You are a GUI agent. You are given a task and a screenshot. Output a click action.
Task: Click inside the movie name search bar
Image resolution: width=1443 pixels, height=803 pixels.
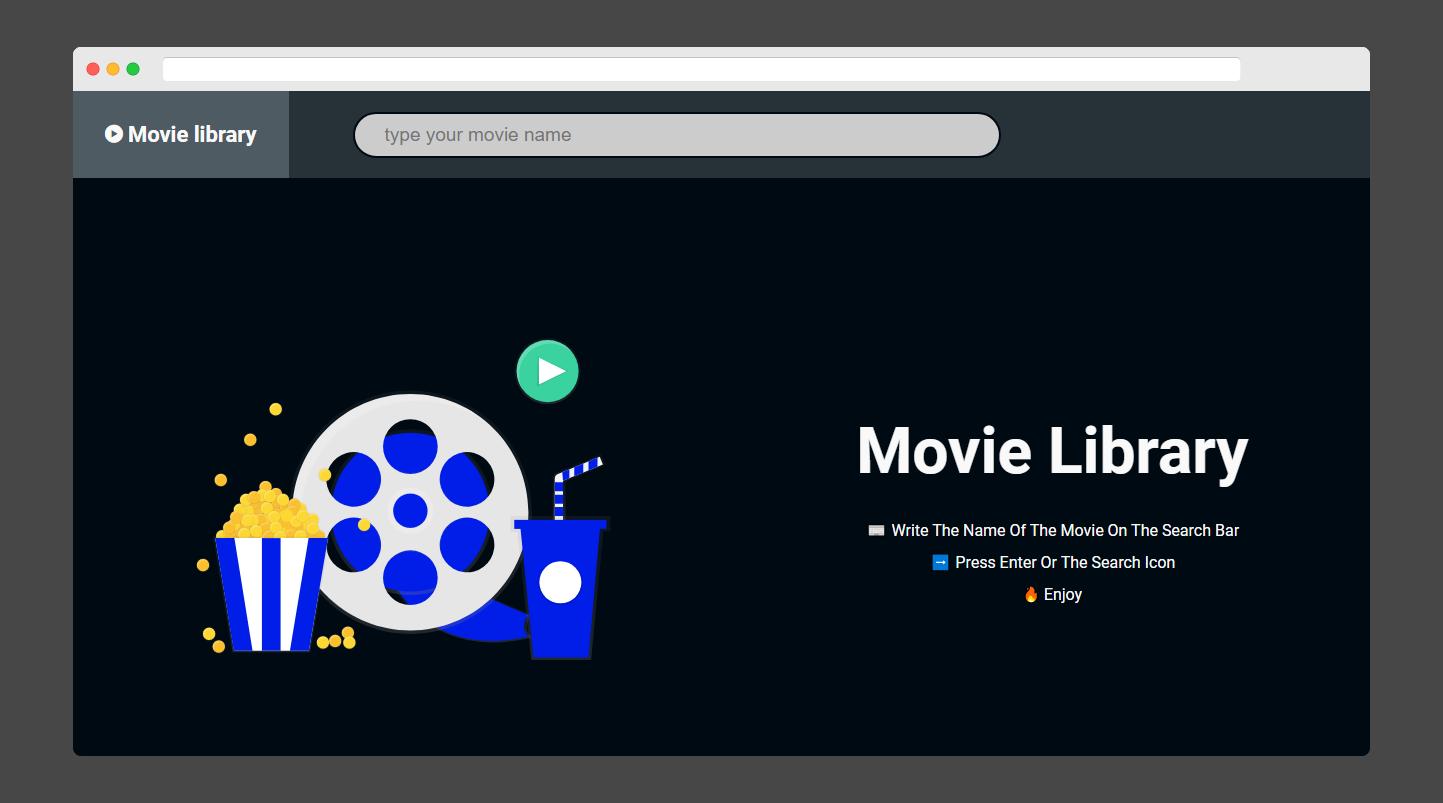[676, 134]
